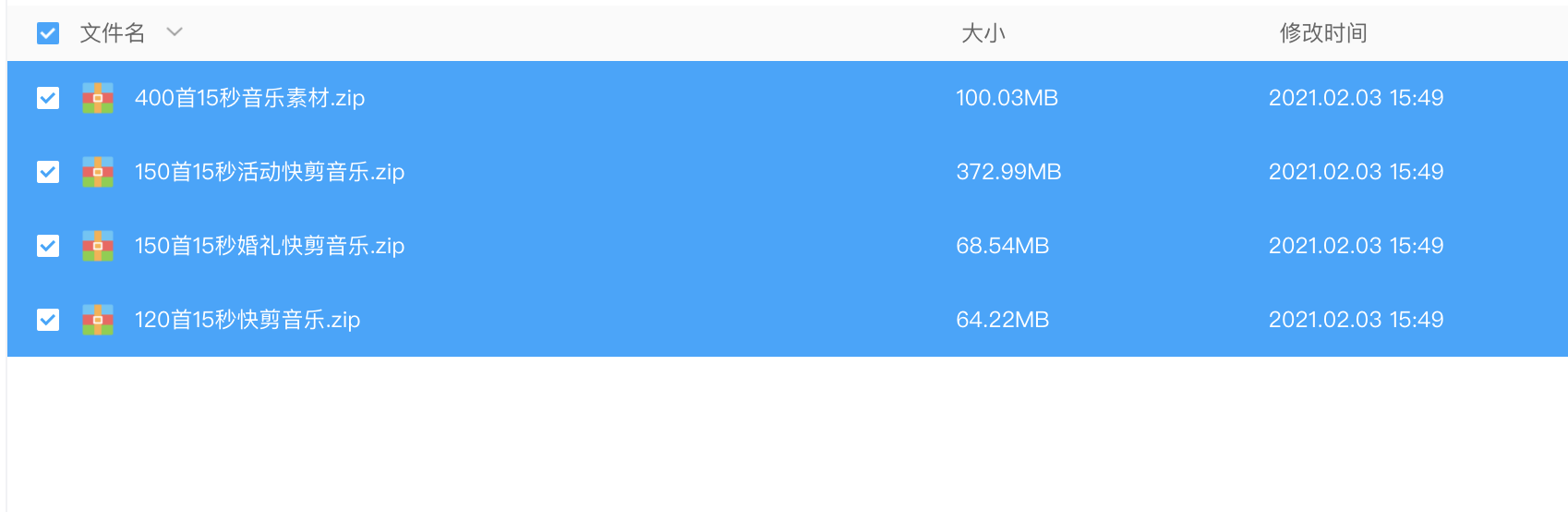This screenshot has width=1568, height=512.
Task: Click zip icon of 150首15秒婚礼快剪音乐.zip
Action: coord(98,246)
